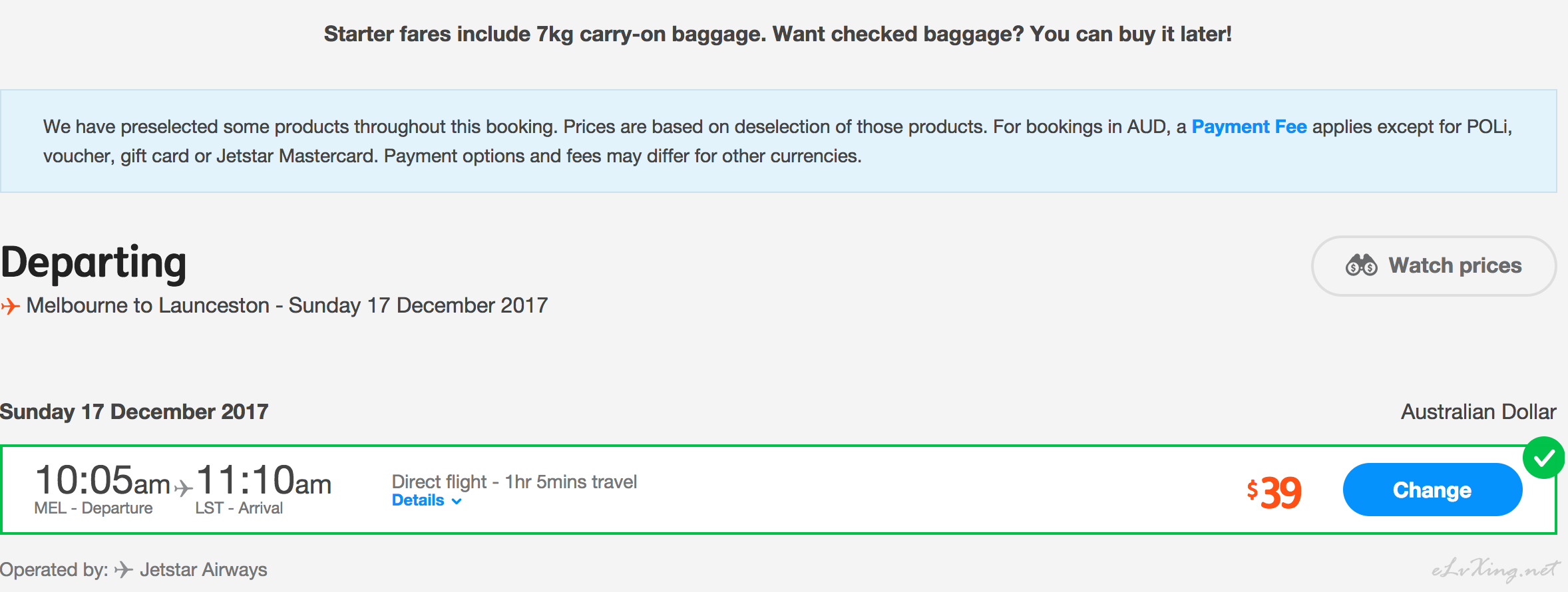1568x592 pixels.
Task: Click the orange plane icon beside Melbourne to Launceston
Action: point(10,306)
